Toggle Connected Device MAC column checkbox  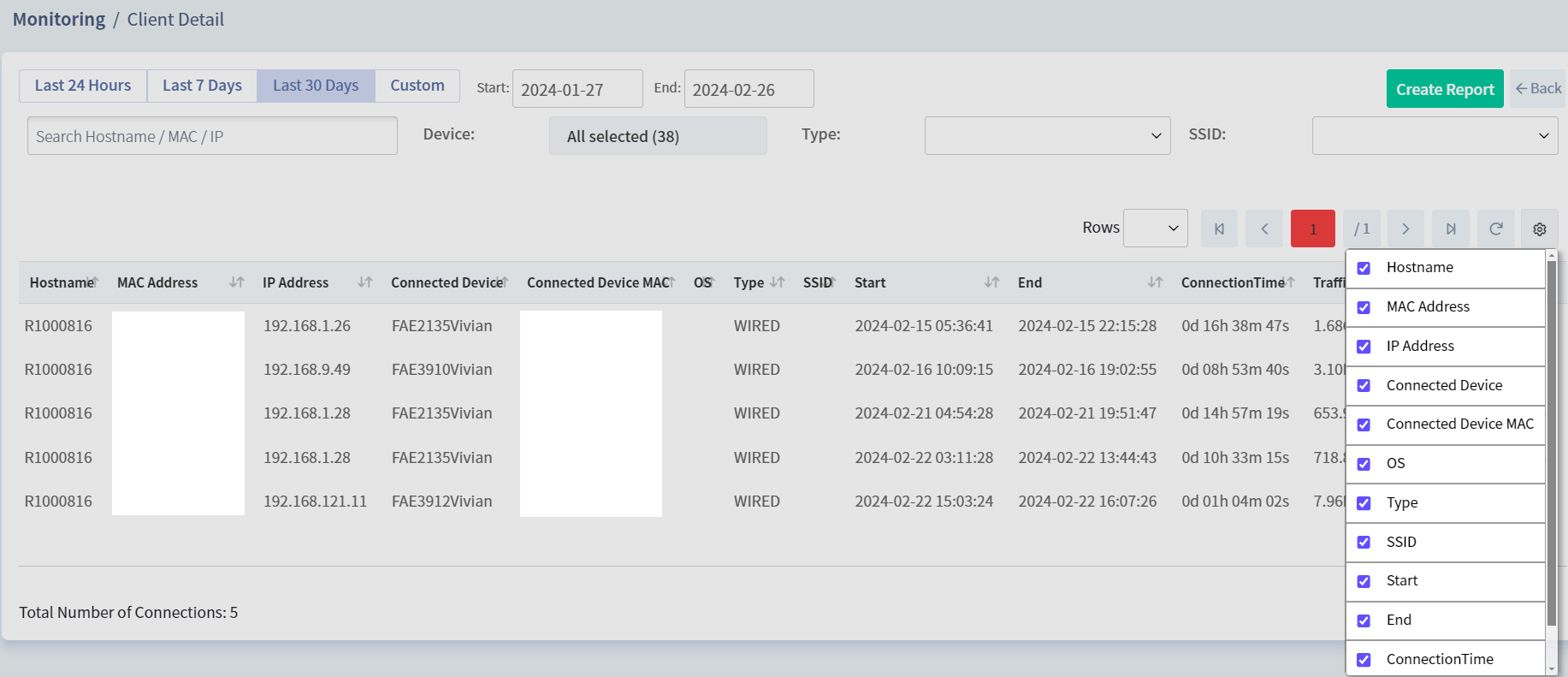pos(1364,425)
